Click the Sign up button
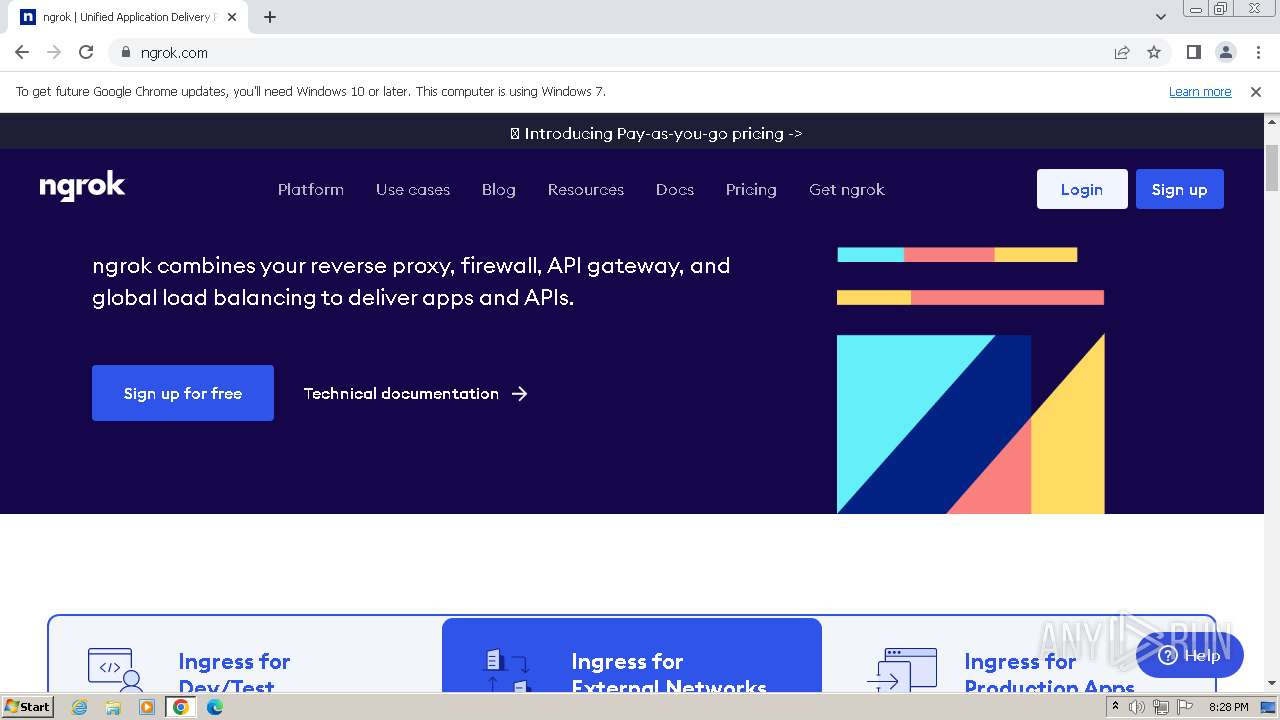 1180,189
